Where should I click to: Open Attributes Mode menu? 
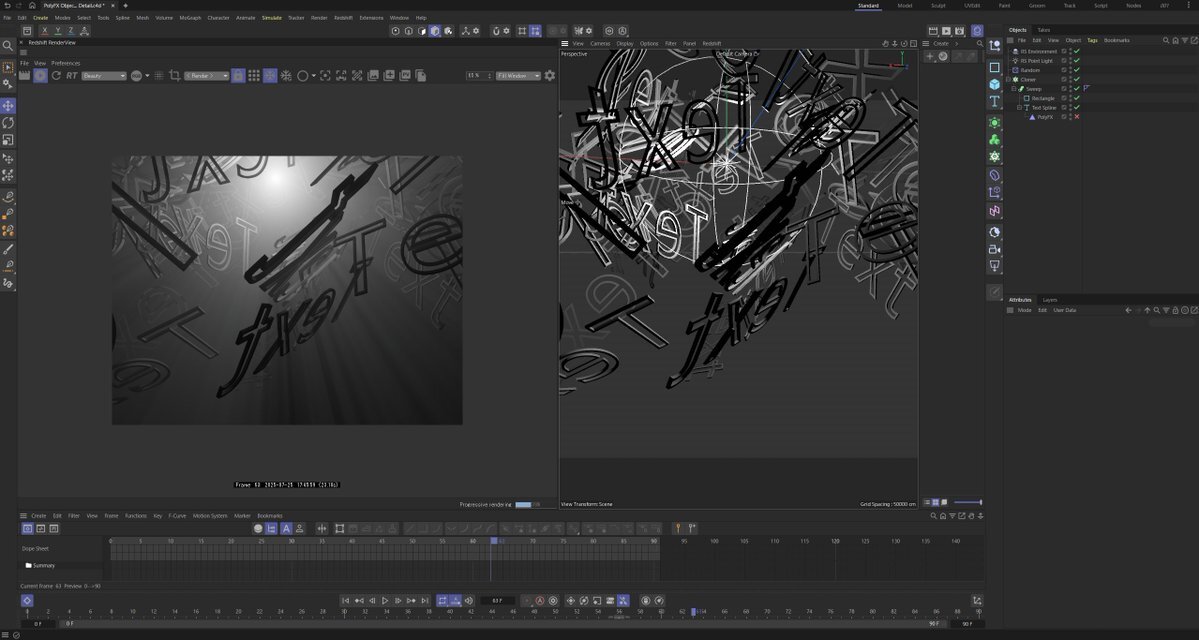click(1024, 310)
